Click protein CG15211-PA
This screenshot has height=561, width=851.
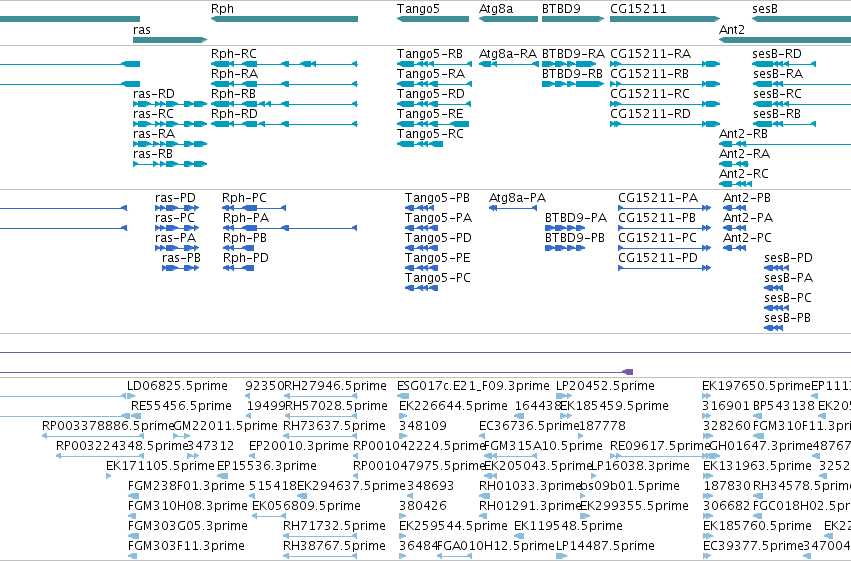(x=665, y=208)
